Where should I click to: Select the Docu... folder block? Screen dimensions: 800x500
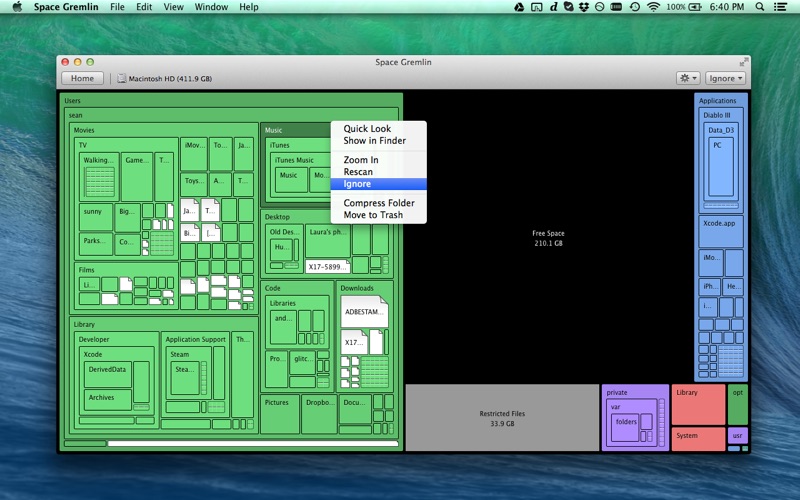pos(355,409)
